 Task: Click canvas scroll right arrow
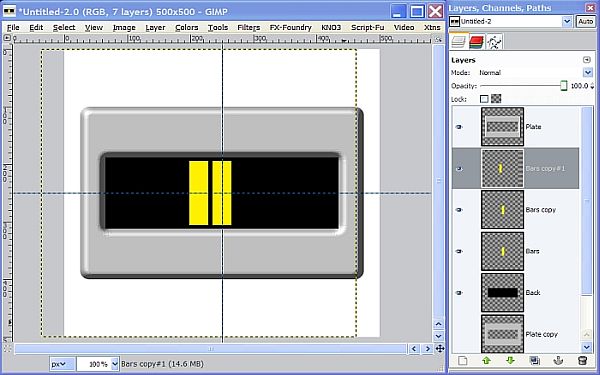point(427,349)
